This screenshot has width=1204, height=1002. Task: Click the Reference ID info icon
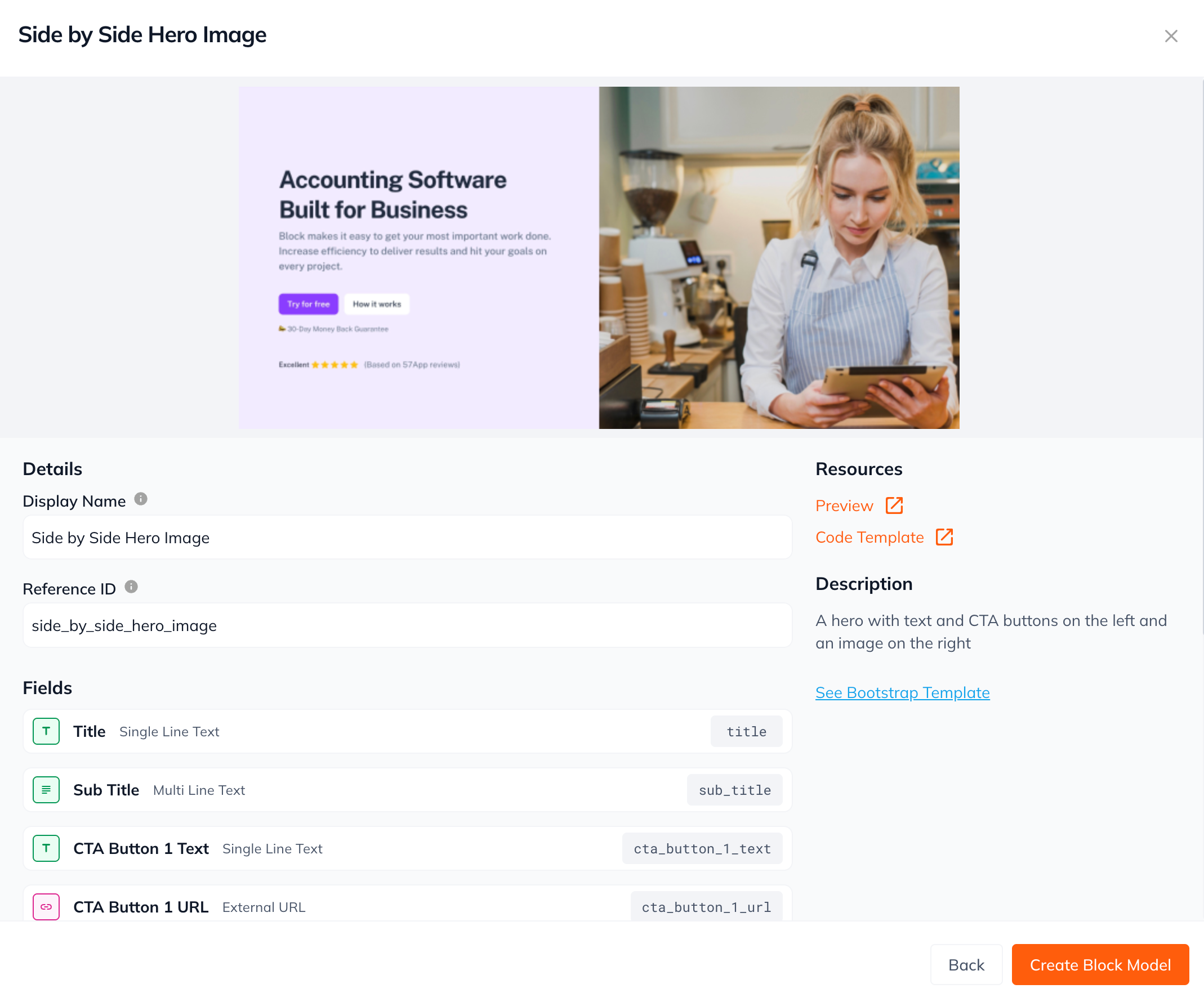[x=131, y=587]
